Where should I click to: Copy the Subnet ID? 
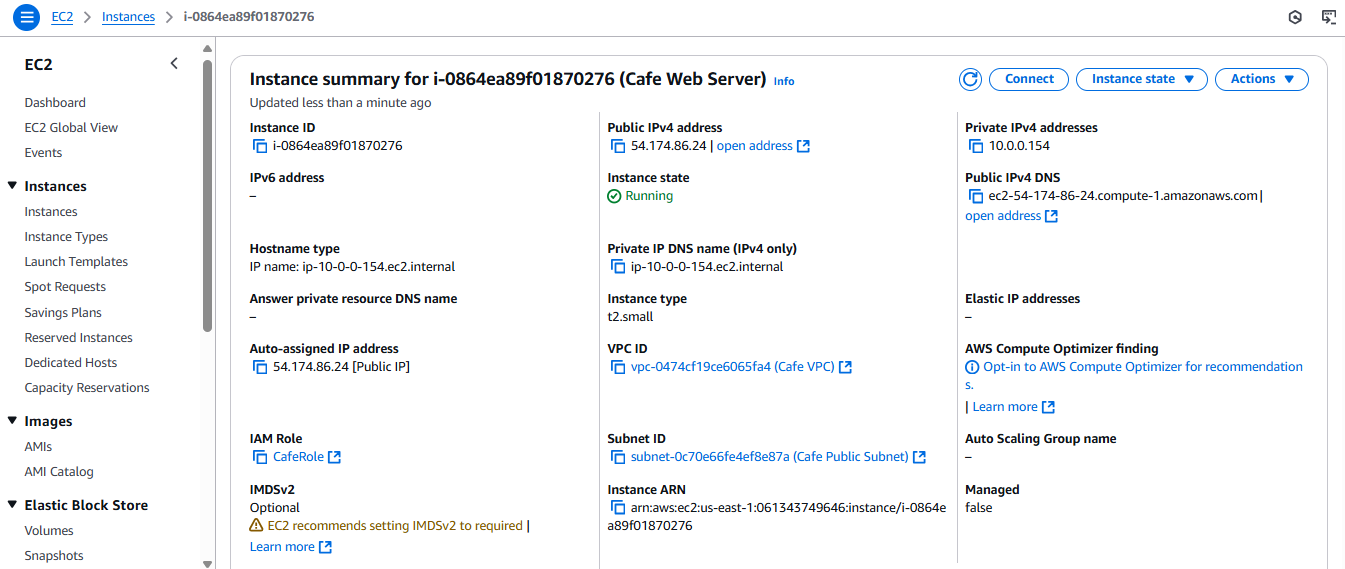(618, 457)
